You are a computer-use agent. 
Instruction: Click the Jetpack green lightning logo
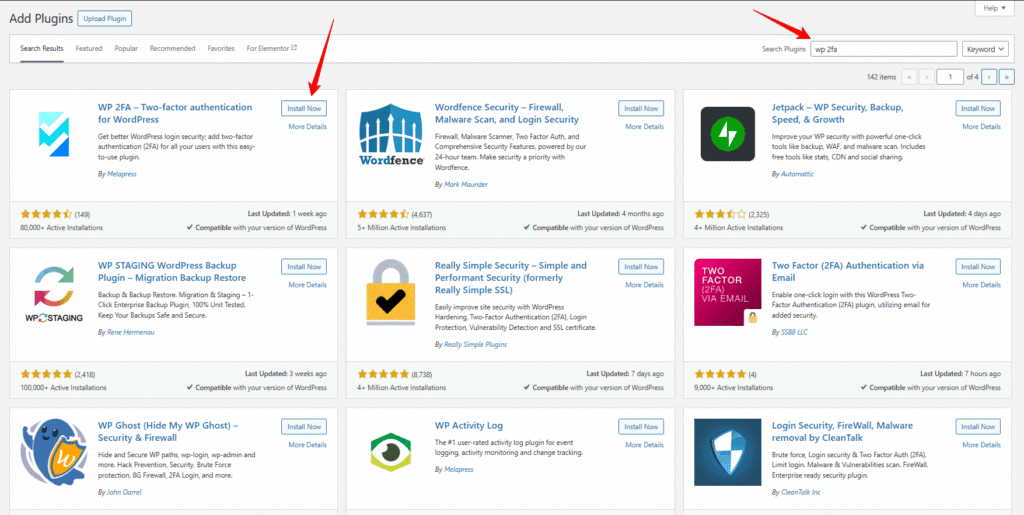pos(728,134)
